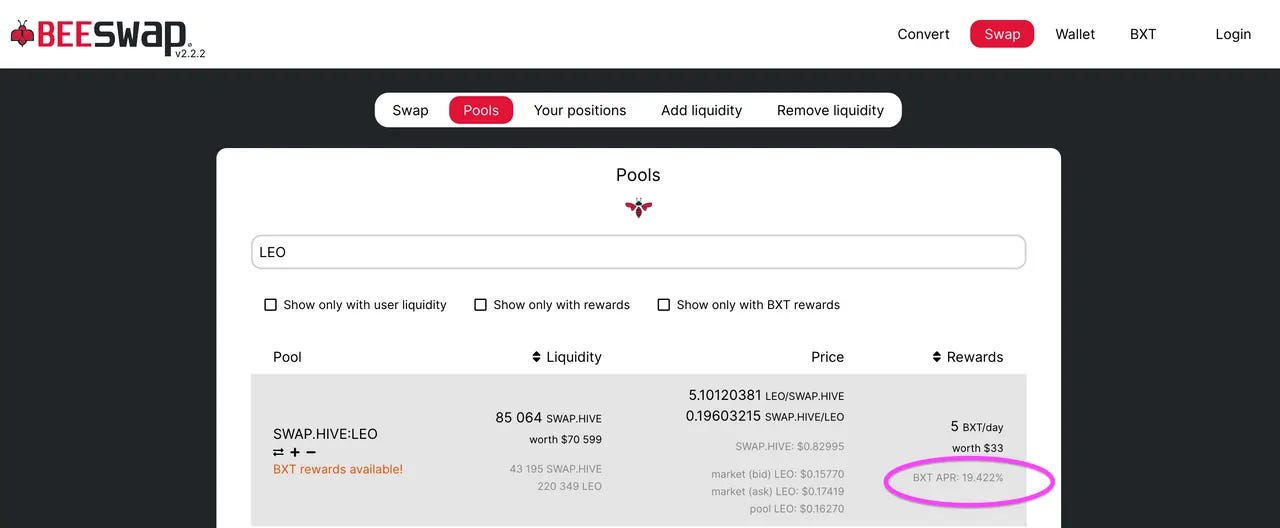Open the Remove liquidity tab

830,110
